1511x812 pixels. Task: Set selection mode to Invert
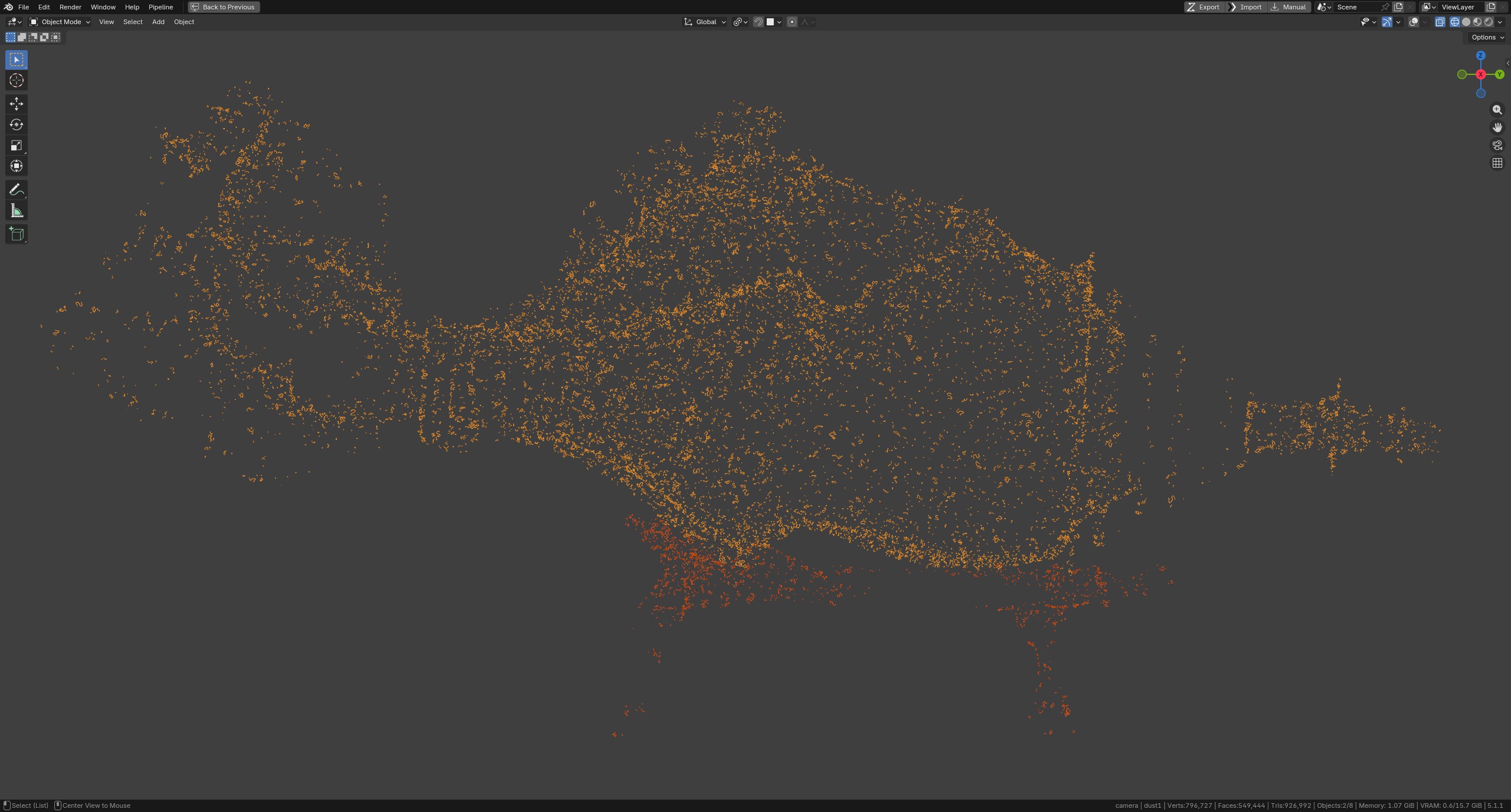pyautogui.click(x=44, y=37)
